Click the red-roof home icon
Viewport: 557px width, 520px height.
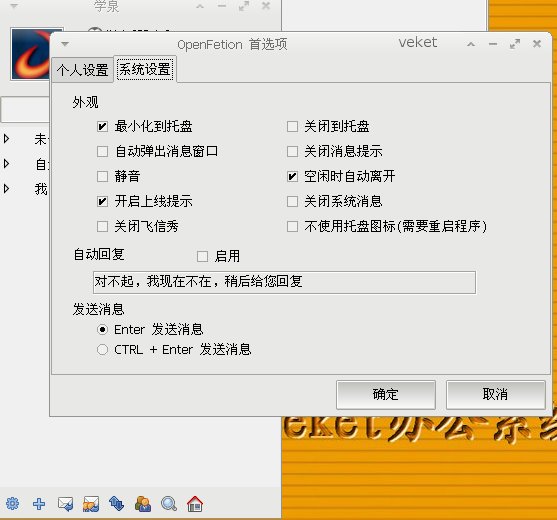195,504
